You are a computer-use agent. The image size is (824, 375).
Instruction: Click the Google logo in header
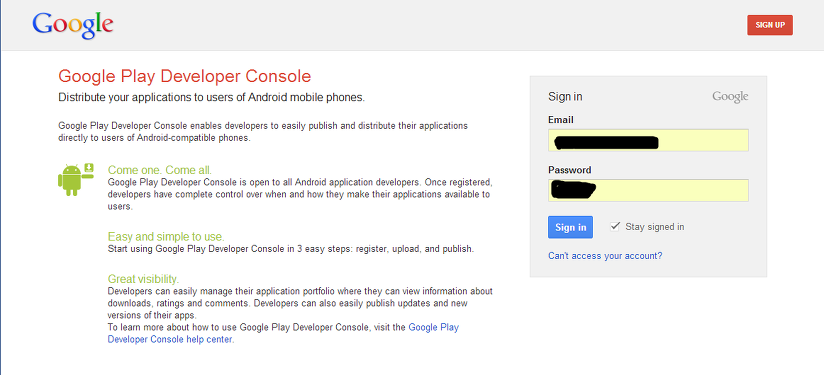pyautogui.click(x=73, y=25)
